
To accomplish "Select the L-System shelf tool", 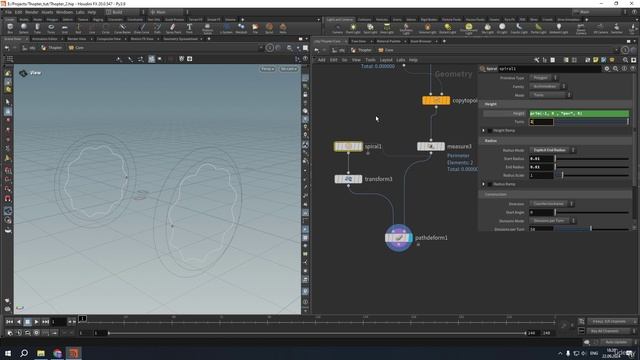I will click(x=226, y=28).
